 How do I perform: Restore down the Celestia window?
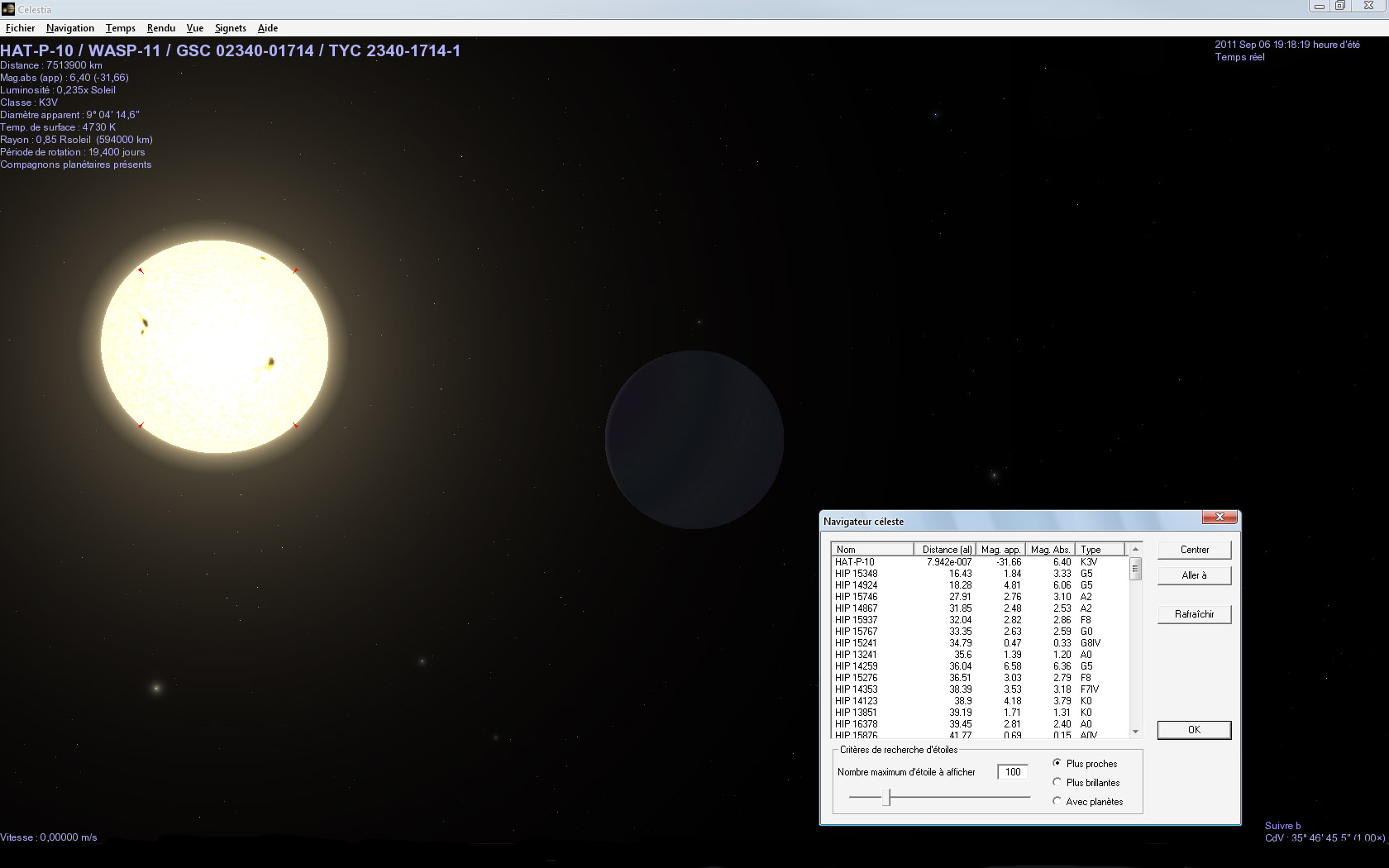click(1341, 7)
